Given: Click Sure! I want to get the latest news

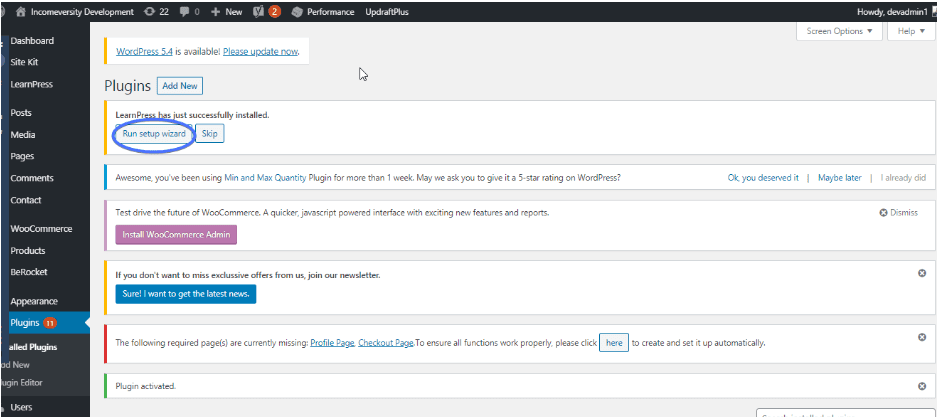Looking at the screenshot, I should [x=185, y=294].
